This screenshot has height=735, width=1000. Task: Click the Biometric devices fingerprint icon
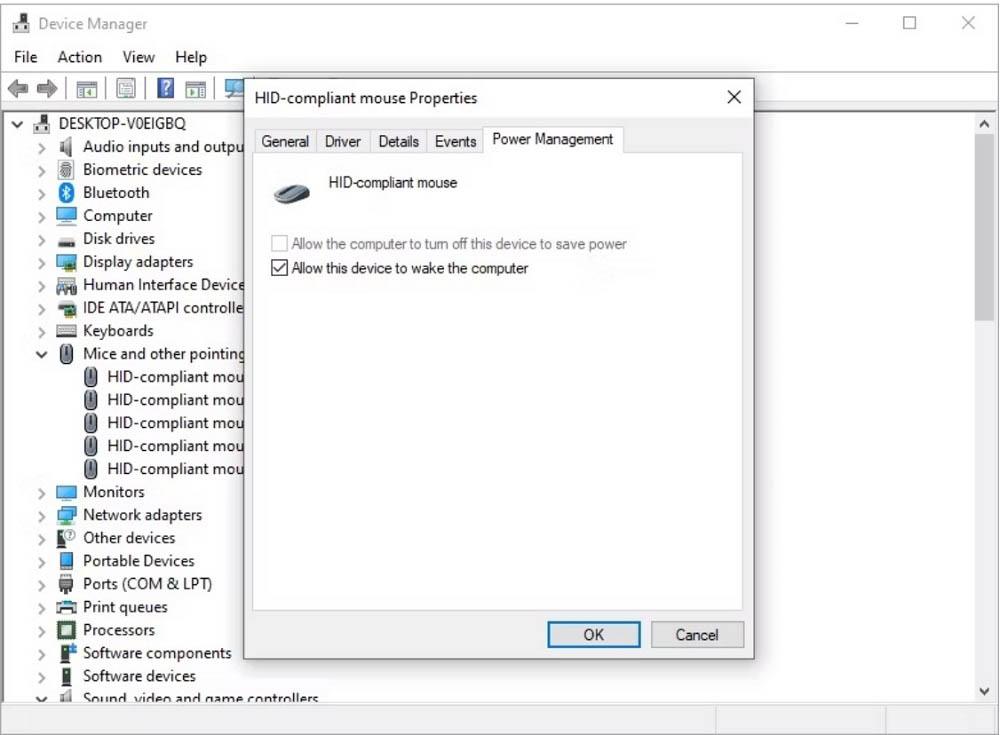point(66,170)
